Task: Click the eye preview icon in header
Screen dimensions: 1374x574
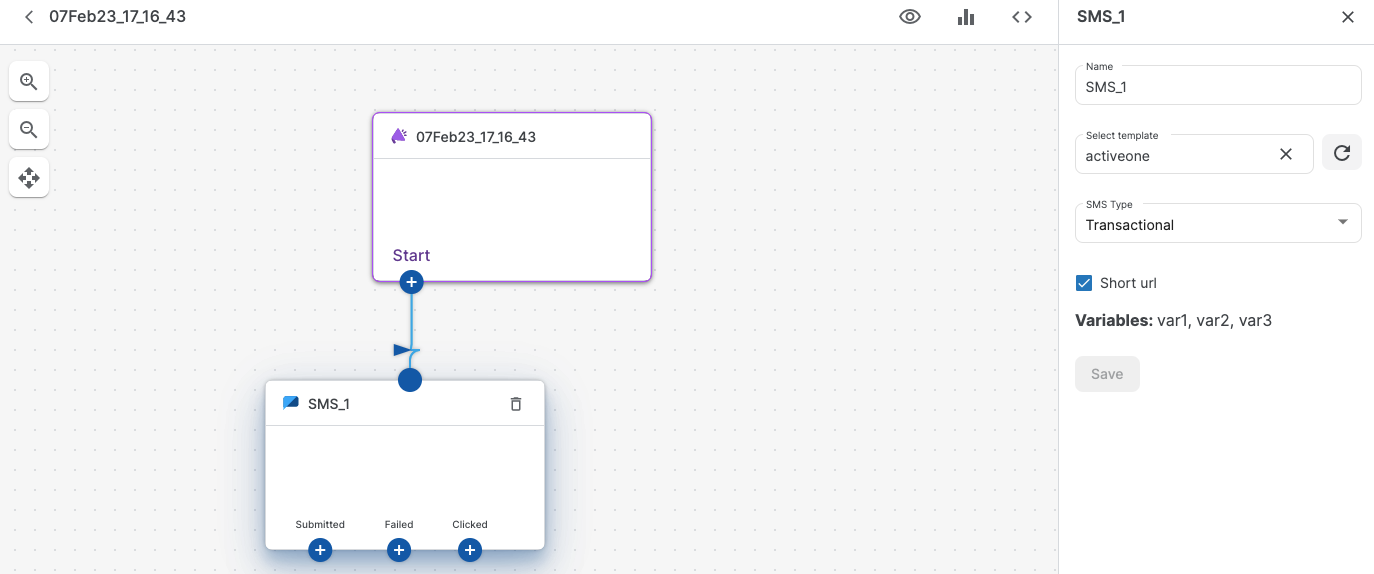Action: point(910,17)
